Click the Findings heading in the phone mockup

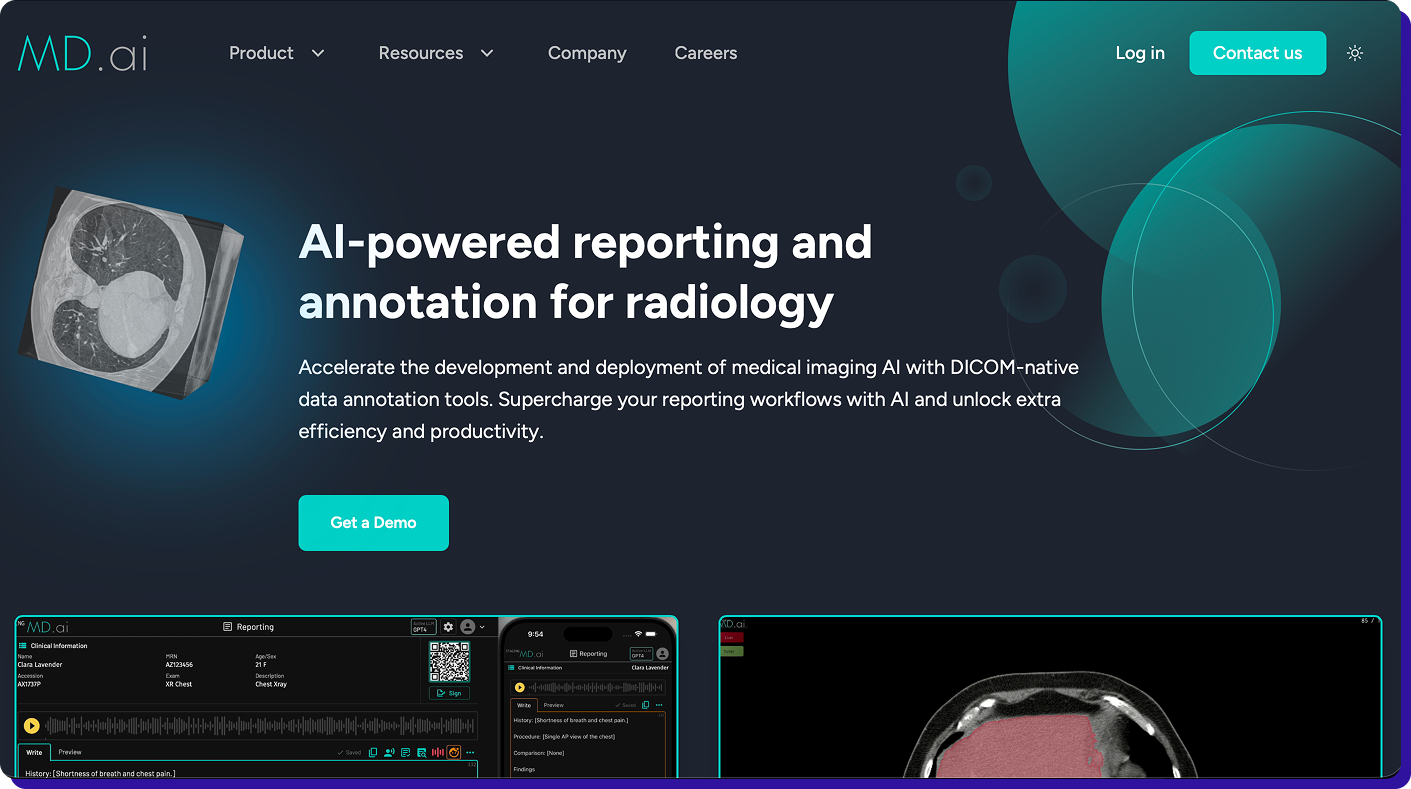[524, 769]
